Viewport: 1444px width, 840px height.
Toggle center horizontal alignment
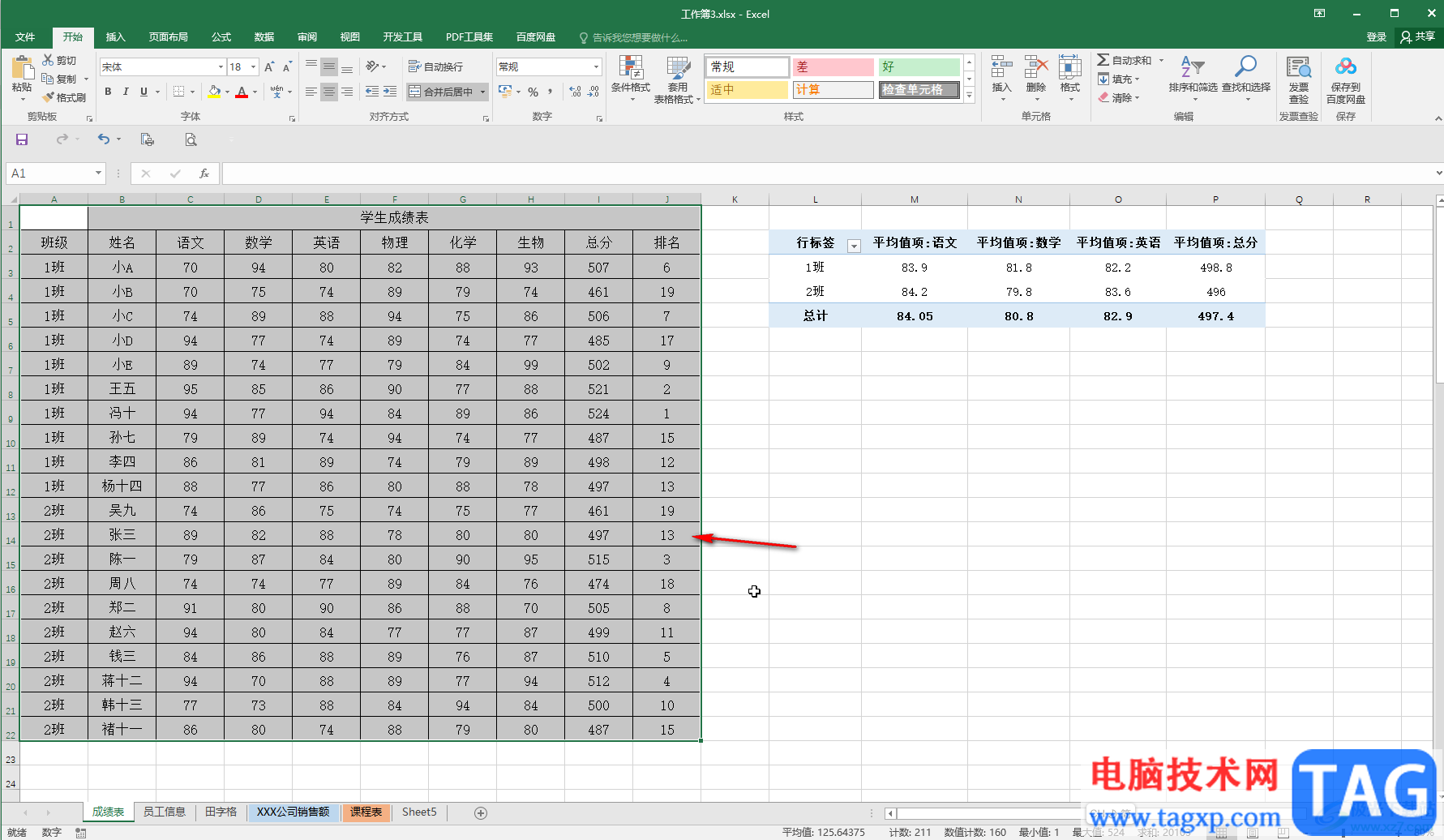pyautogui.click(x=329, y=92)
